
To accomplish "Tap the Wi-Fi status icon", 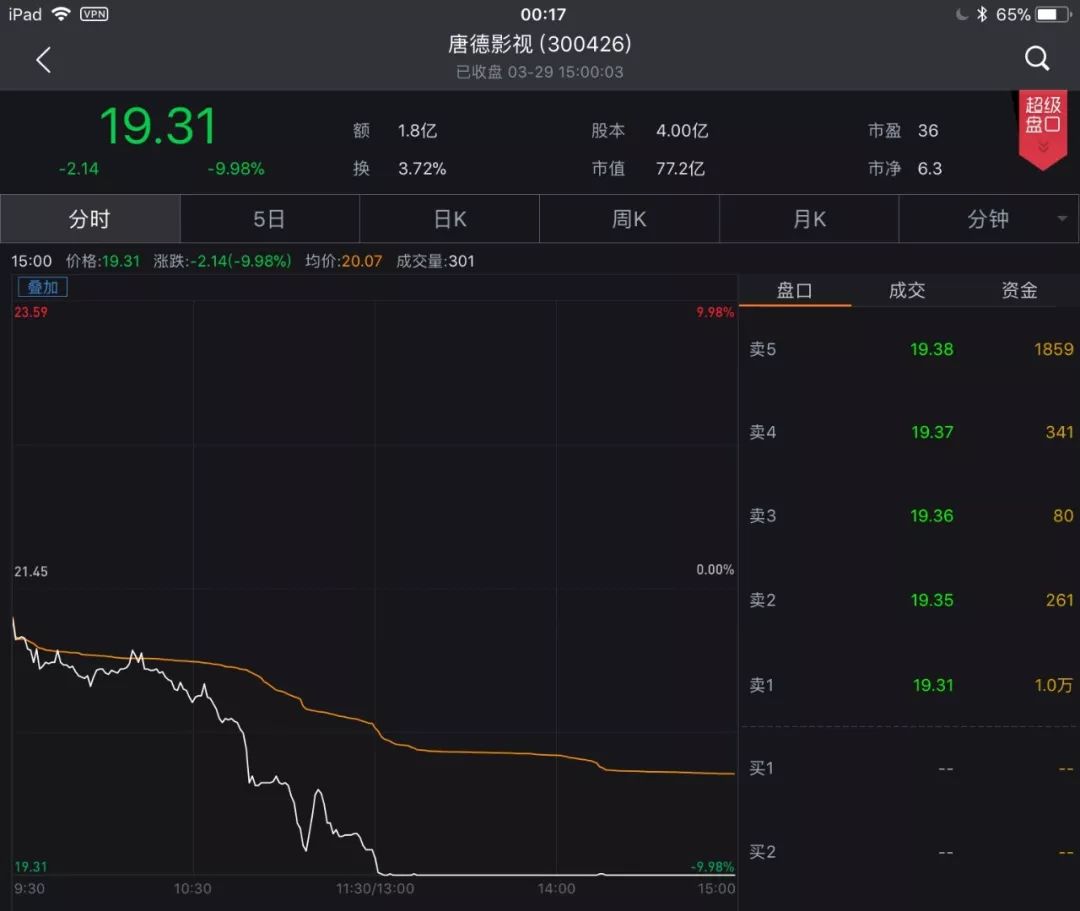I will point(61,14).
